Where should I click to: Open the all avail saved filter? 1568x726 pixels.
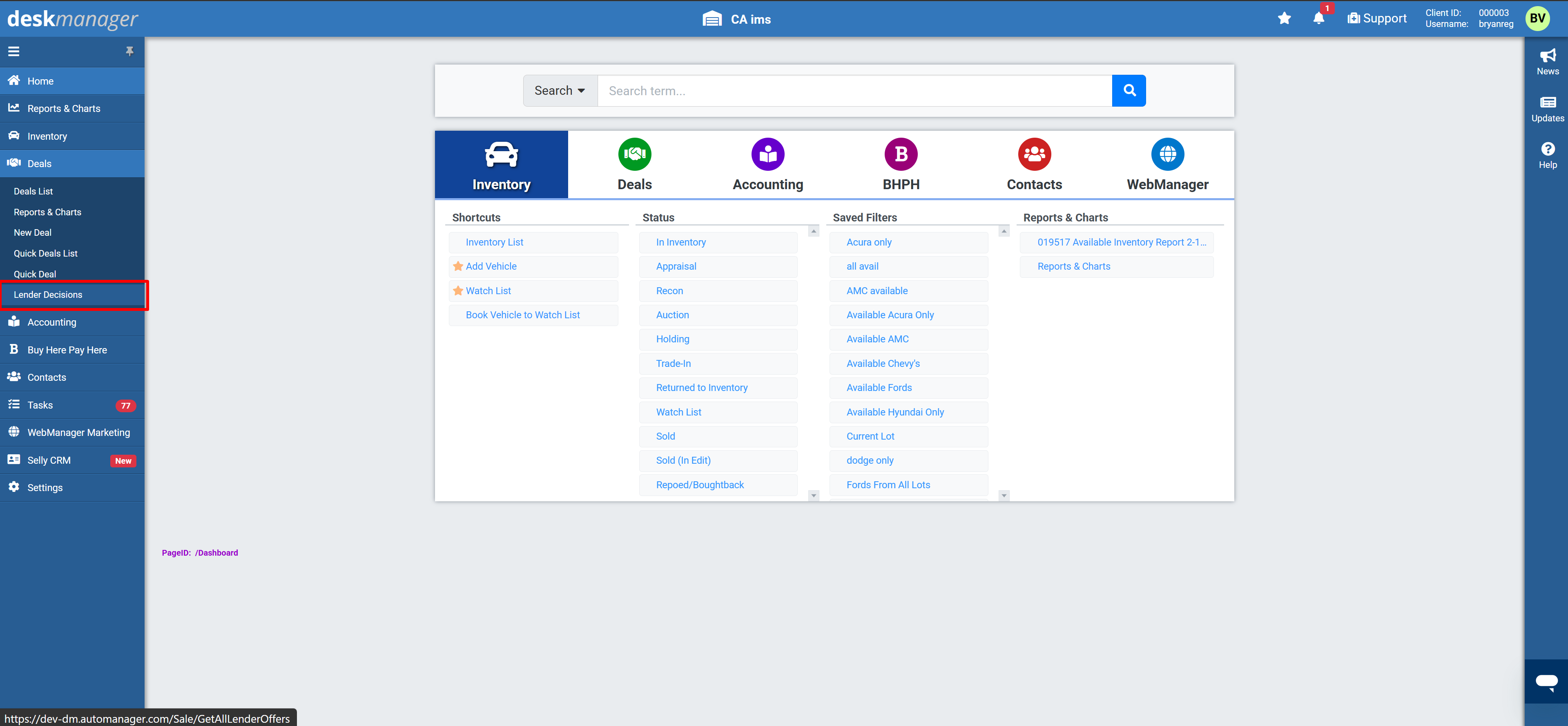point(909,266)
